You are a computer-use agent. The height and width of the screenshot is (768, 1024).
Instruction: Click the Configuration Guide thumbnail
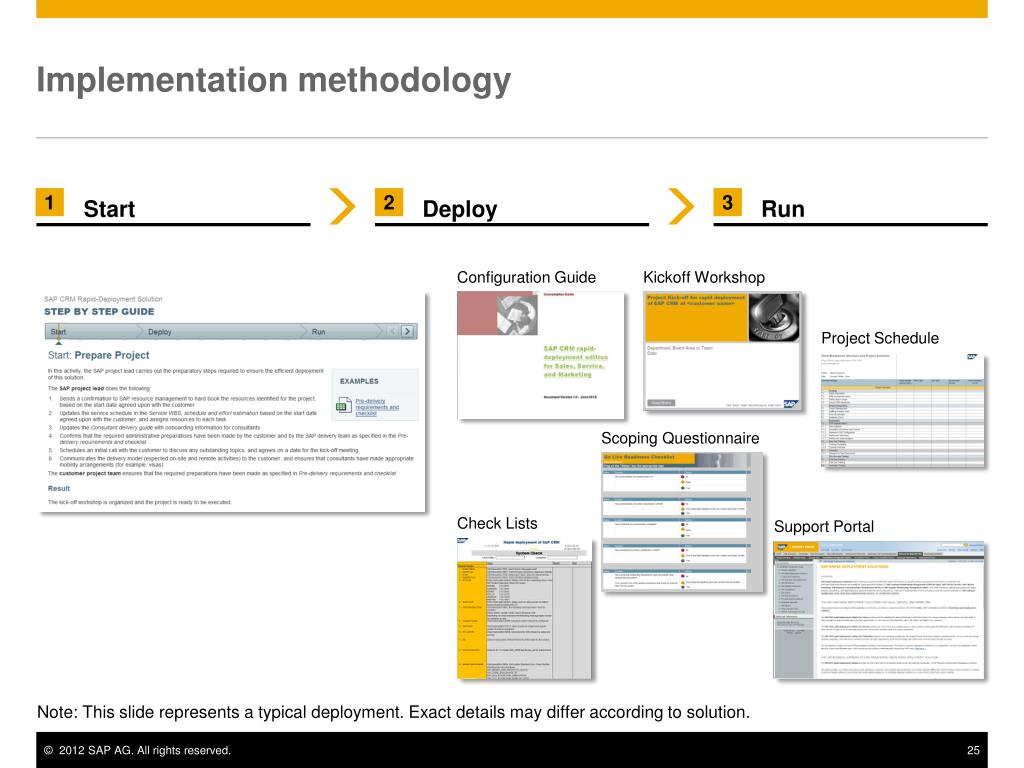[540, 355]
